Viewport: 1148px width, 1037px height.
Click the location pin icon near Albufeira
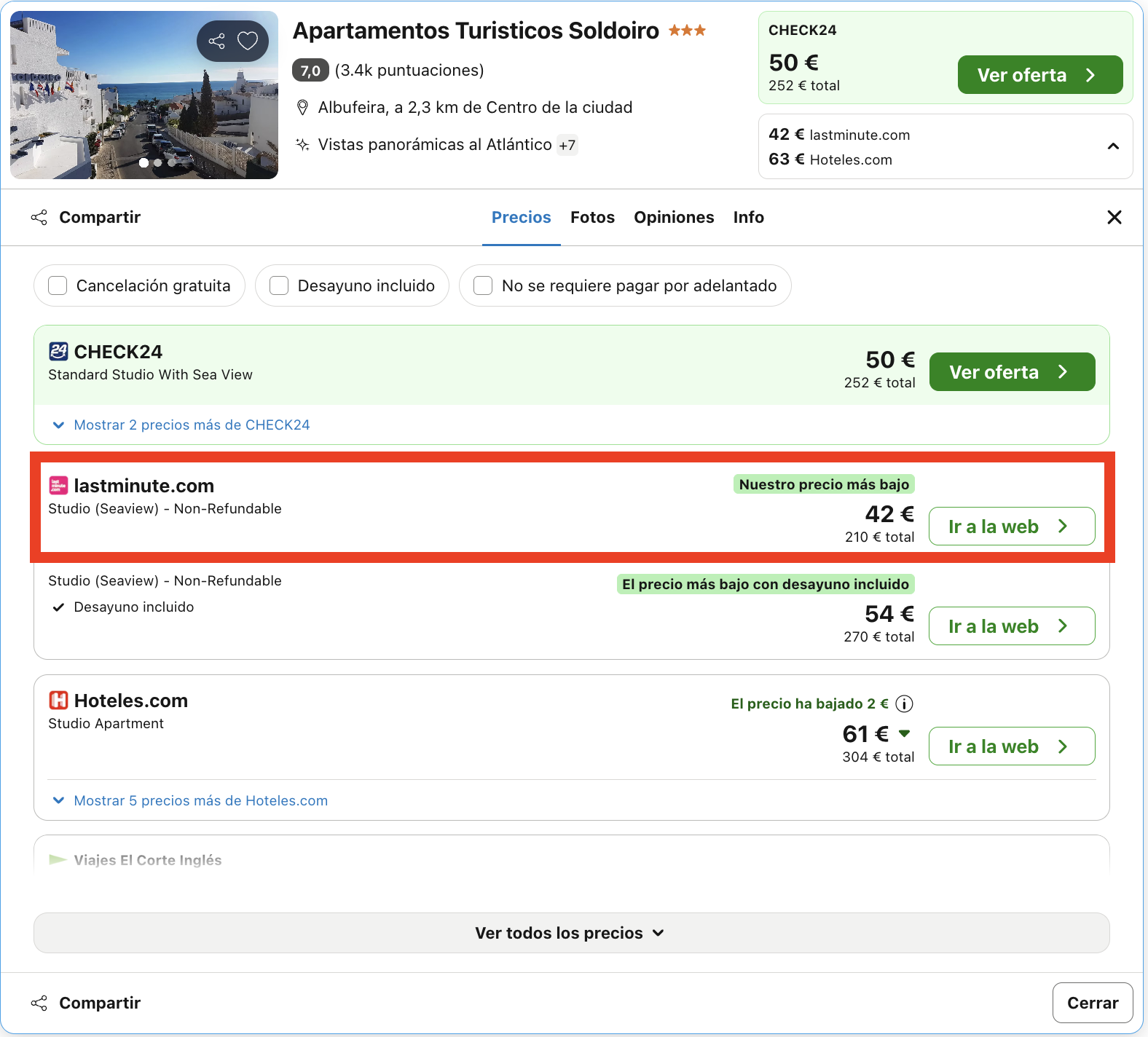pyautogui.click(x=302, y=108)
